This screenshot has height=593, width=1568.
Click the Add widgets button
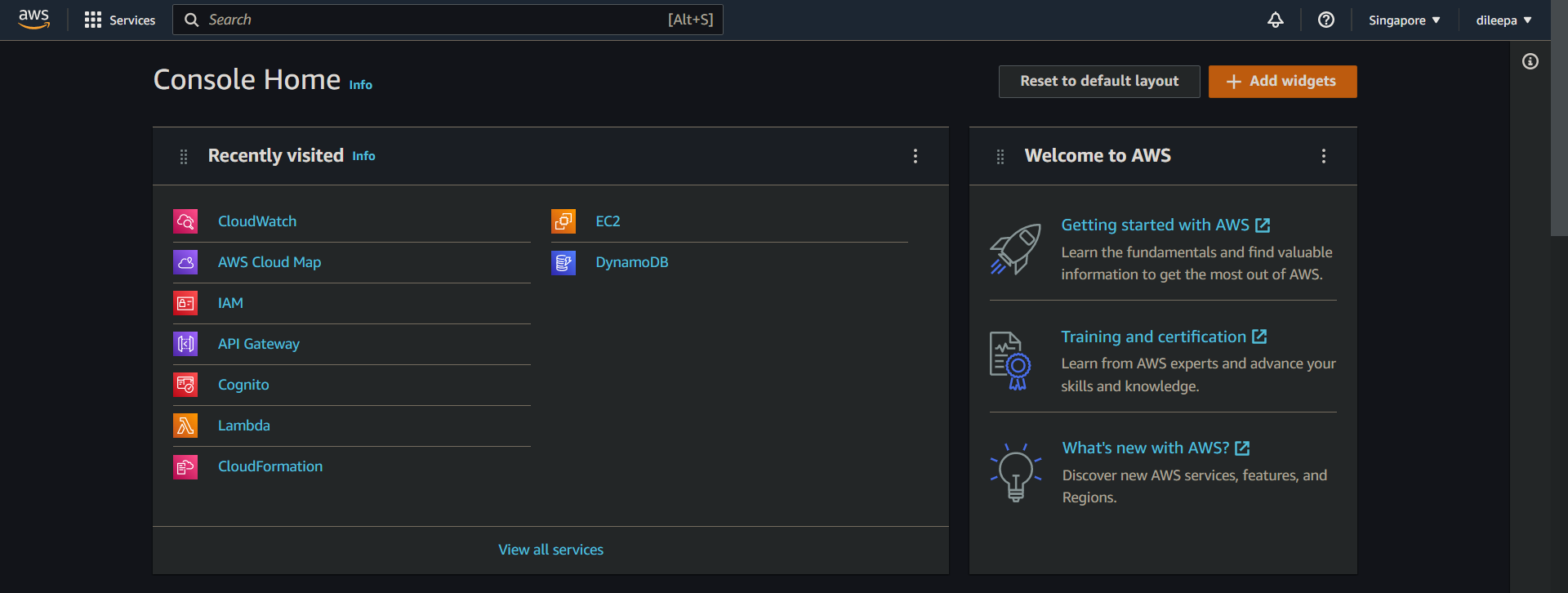pos(1283,82)
